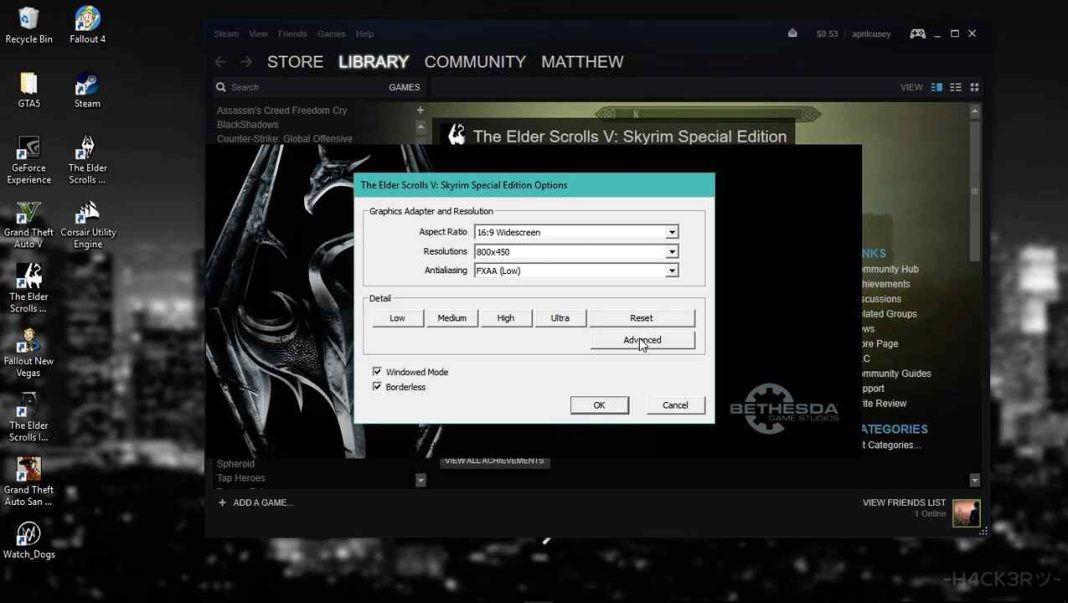This screenshot has width=1068, height=603.
Task: Click the back navigation arrow
Action: pyautogui.click(x=220, y=61)
